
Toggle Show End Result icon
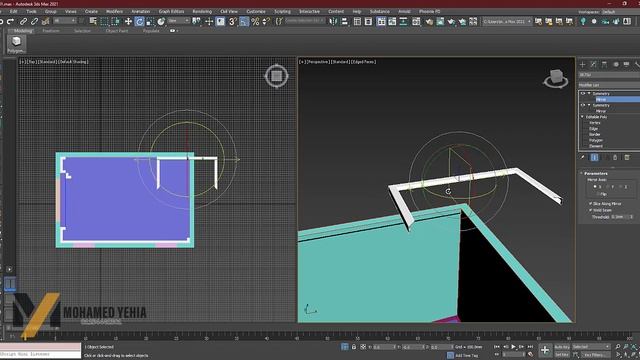[594, 158]
